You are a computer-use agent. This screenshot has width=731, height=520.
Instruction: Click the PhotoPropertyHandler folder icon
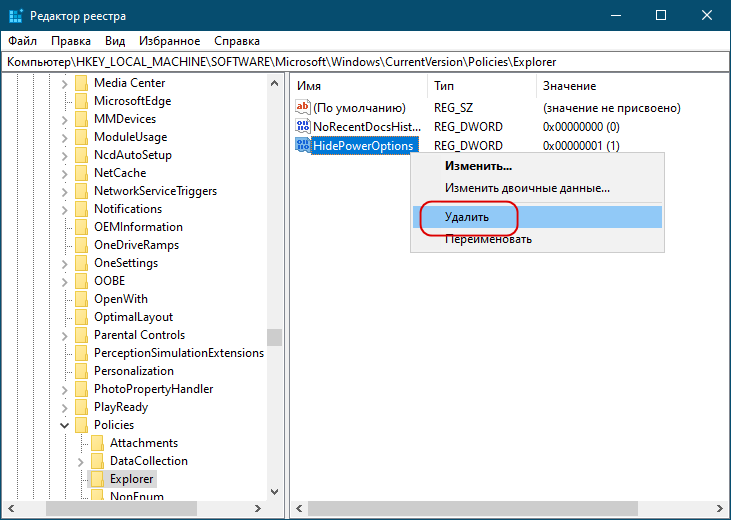81,389
